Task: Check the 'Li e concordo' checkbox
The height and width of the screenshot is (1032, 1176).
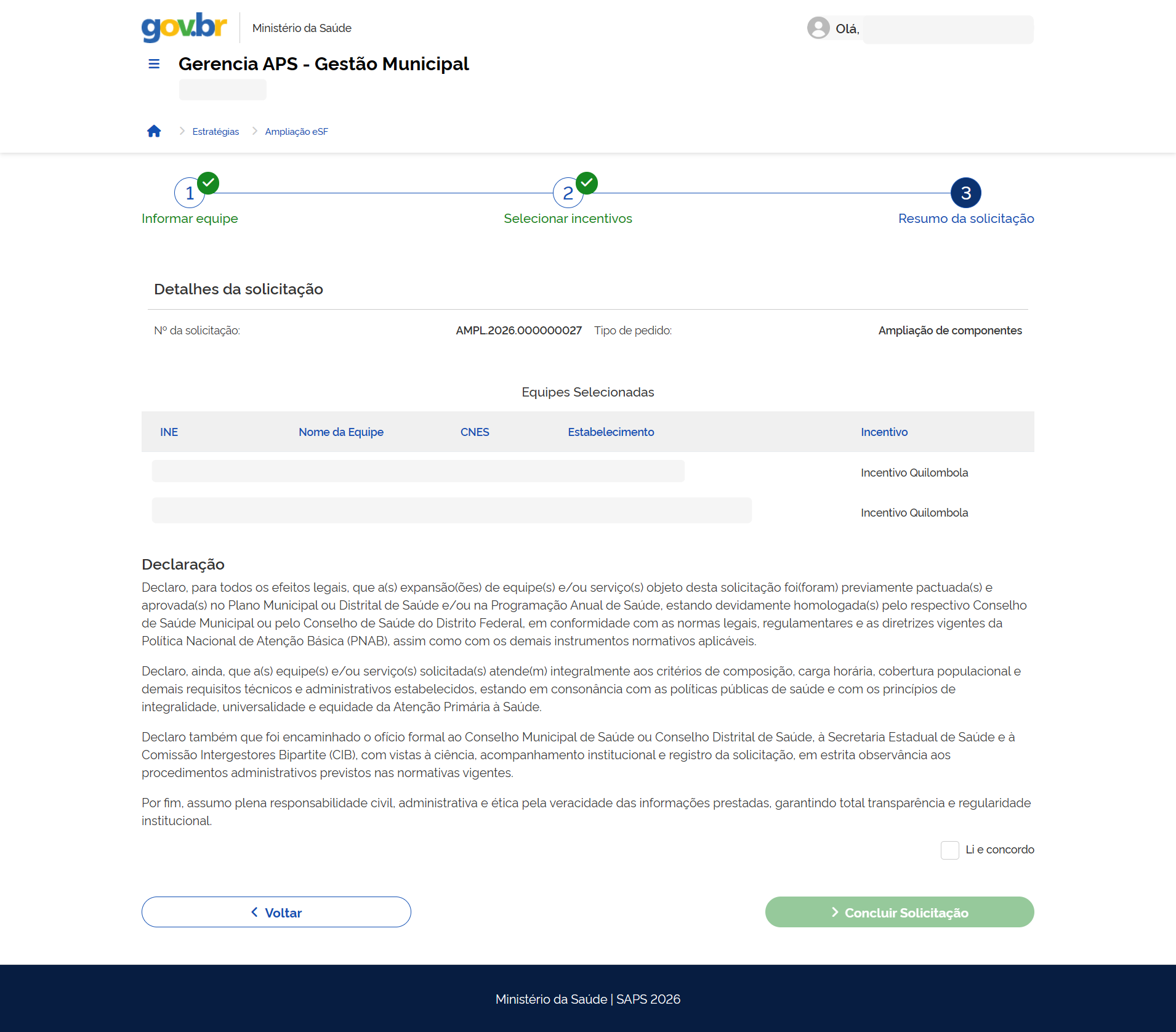Action: click(x=949, y=850)
